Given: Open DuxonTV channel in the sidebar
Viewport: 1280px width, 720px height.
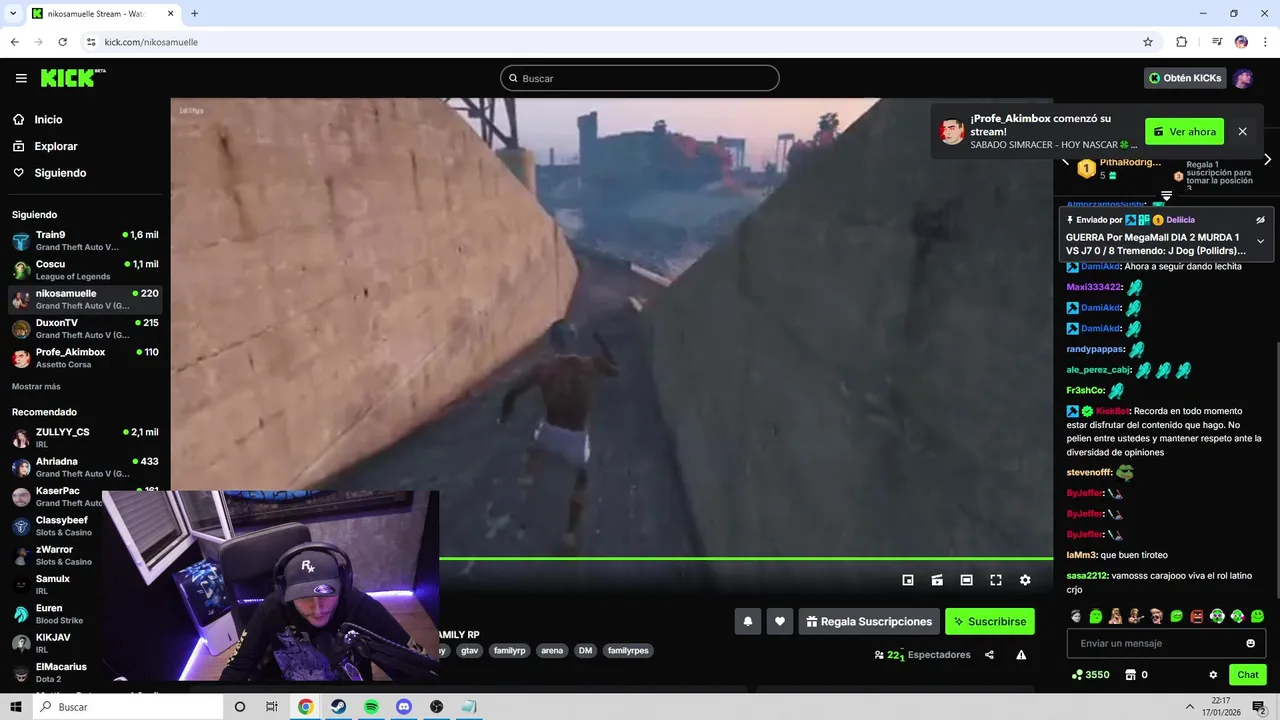Looking at the screenshot, I should (x=85, y=329).
